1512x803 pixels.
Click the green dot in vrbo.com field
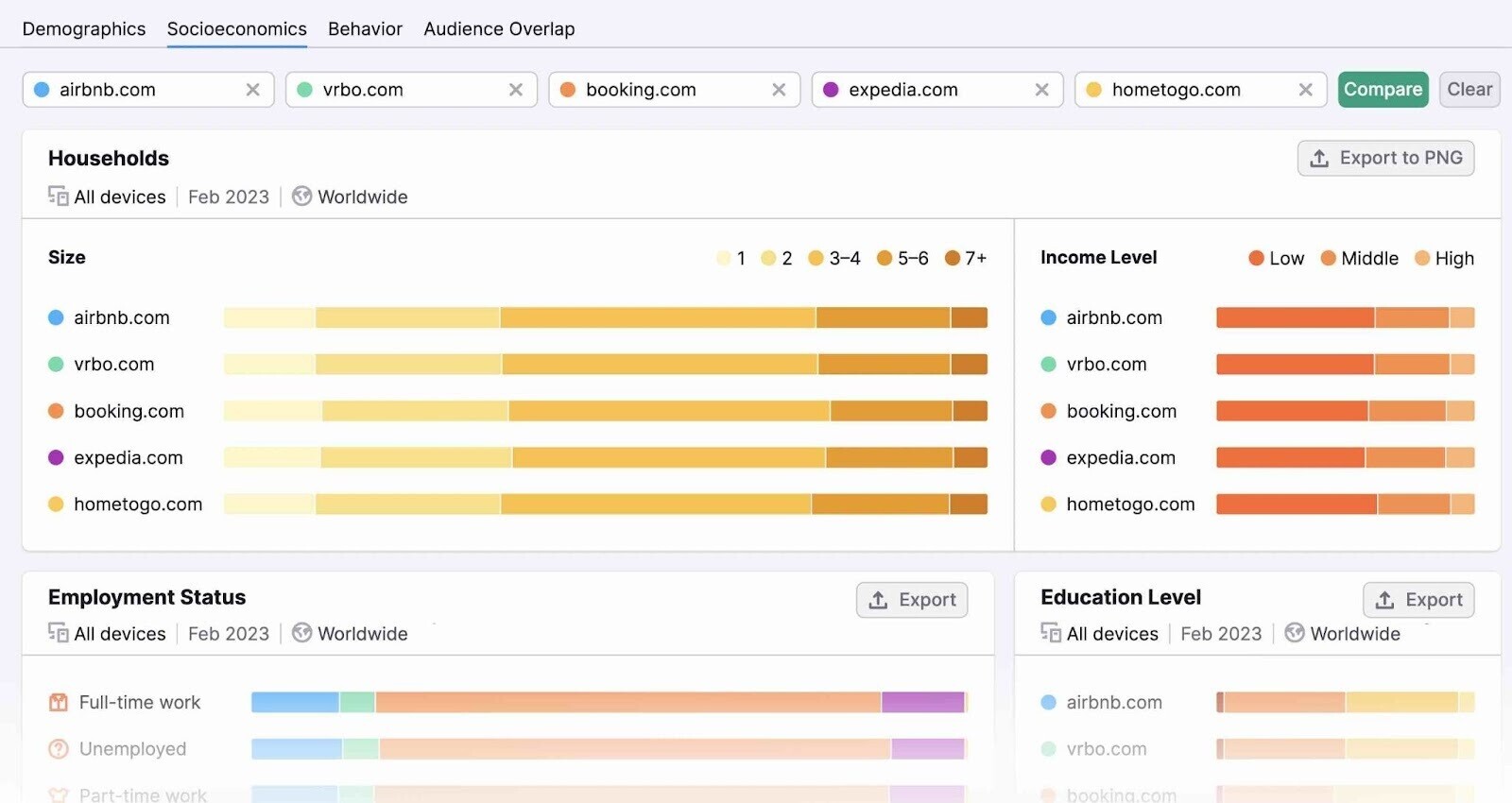point(304,90)
